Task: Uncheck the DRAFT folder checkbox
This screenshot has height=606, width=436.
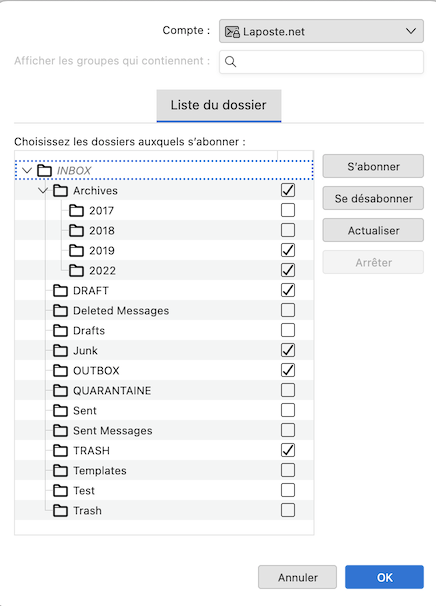Action: pos(288,290)
